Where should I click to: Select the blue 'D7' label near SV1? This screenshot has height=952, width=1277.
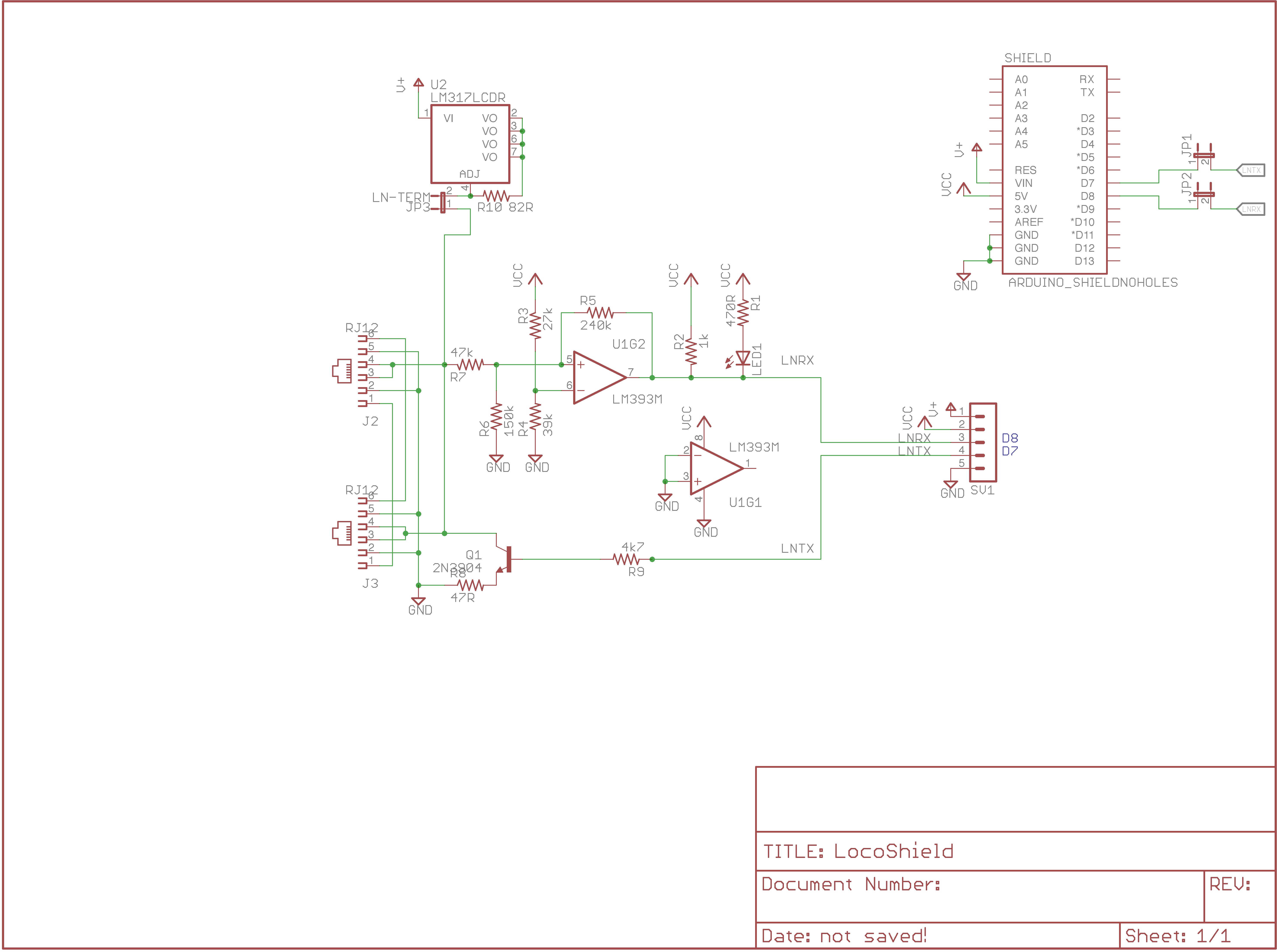1010,451
